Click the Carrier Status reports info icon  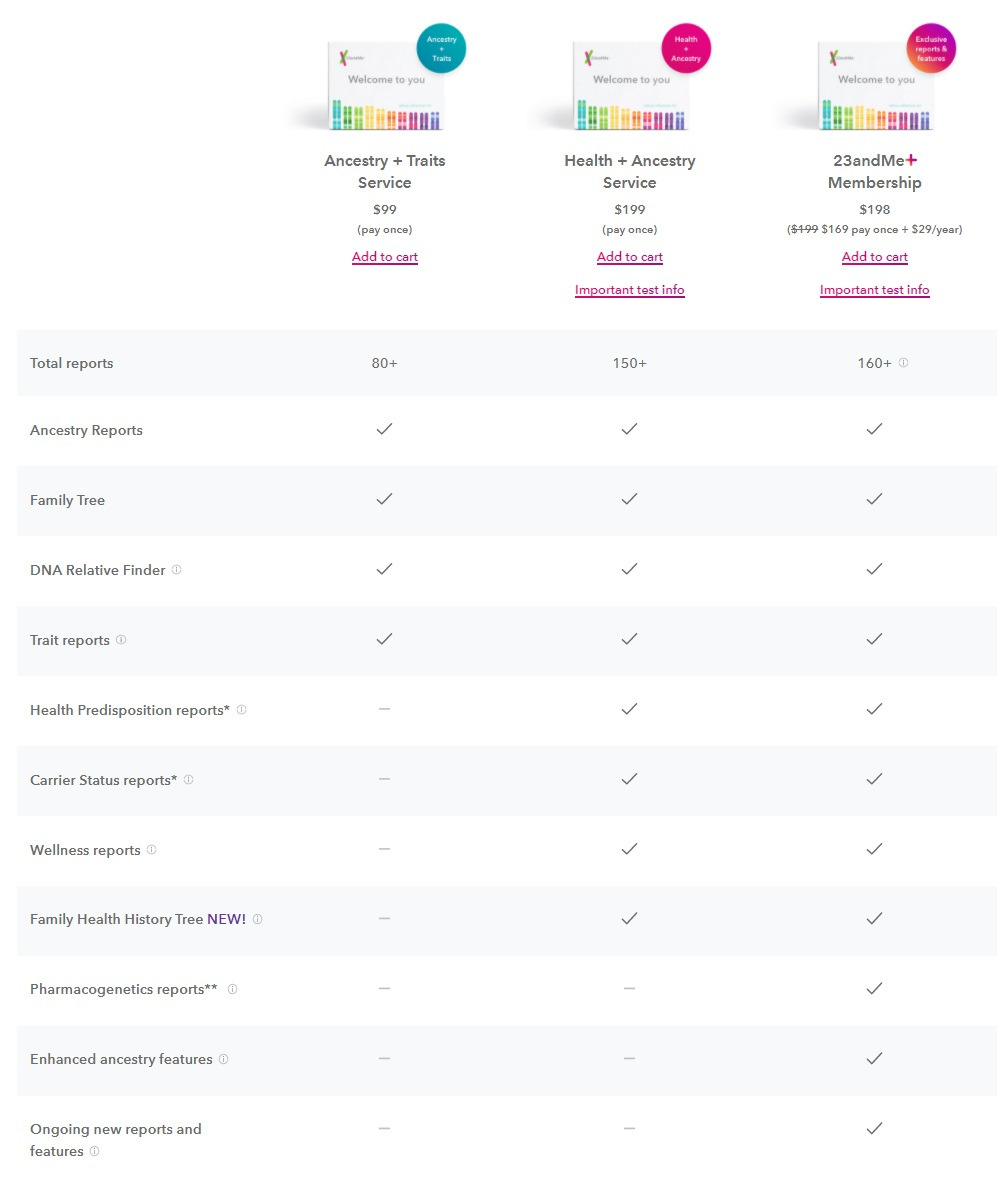coord(188,779)
